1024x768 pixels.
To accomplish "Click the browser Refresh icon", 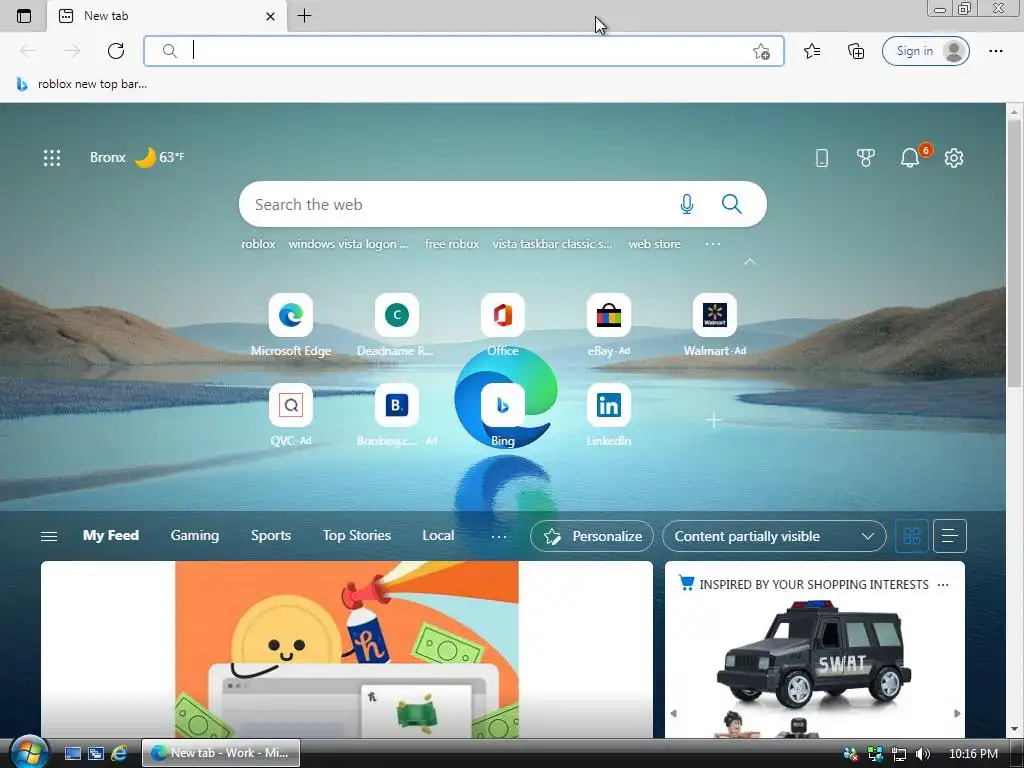I will (x=116, y=51).
